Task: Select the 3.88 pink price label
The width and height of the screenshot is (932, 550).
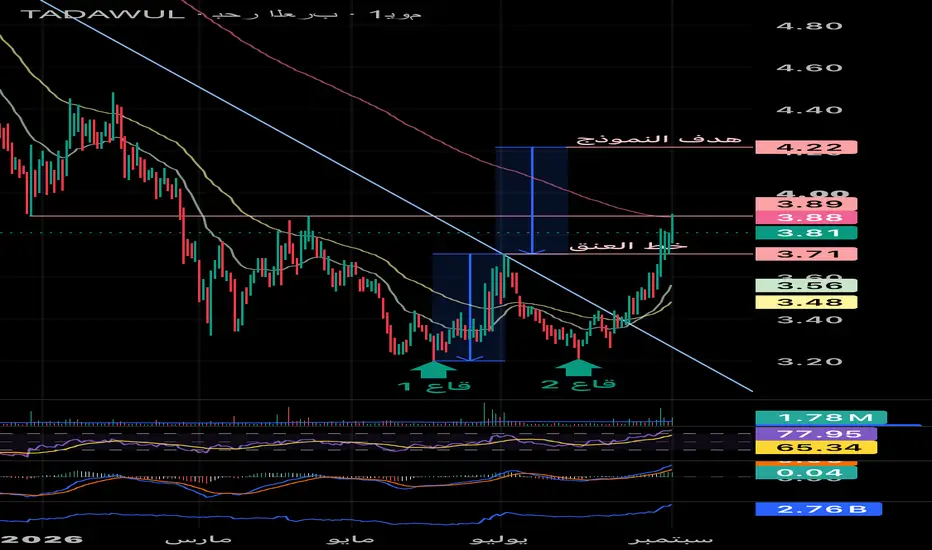Action: tap(806, 218)
